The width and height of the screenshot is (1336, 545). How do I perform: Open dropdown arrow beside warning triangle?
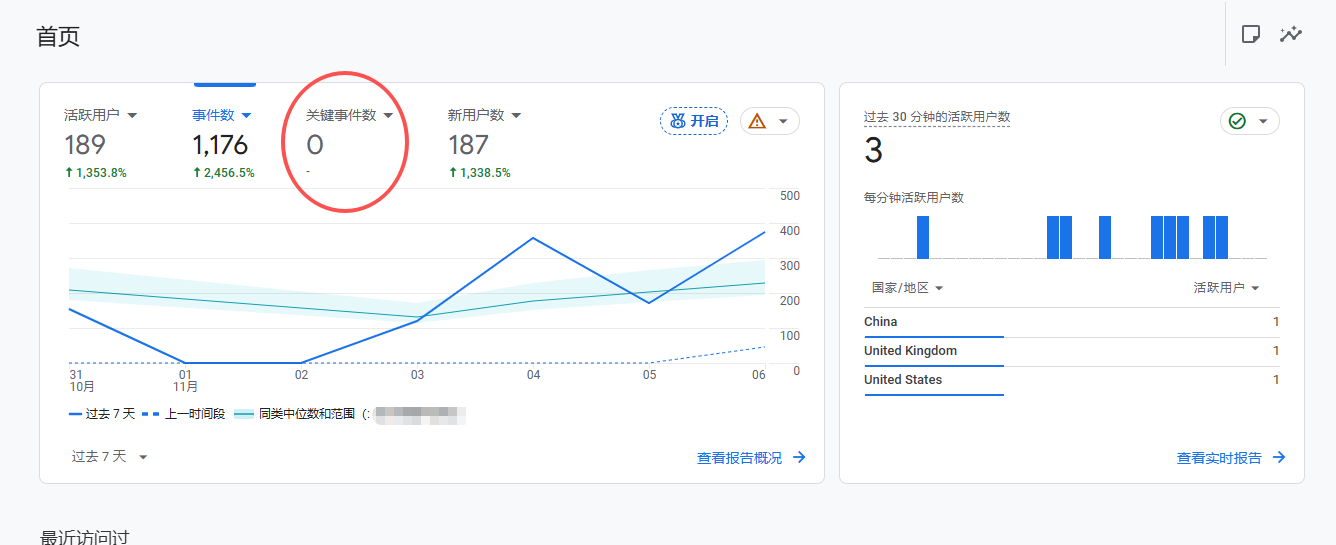pyautogui.click(x=783, y=121)
